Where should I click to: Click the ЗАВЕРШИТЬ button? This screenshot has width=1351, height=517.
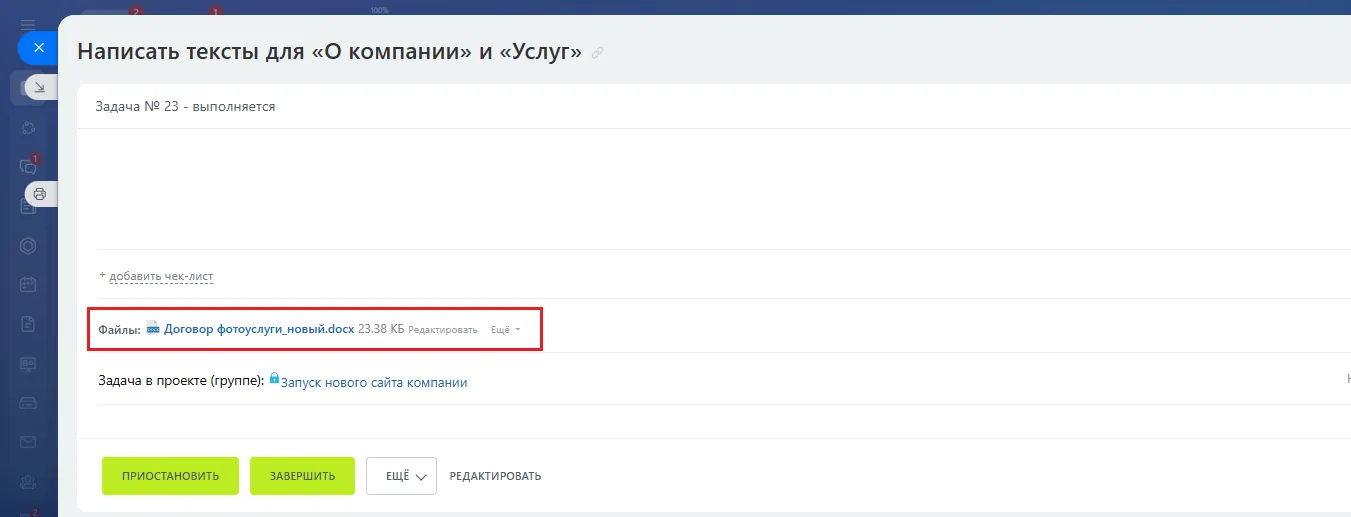[x=302, y=476]
